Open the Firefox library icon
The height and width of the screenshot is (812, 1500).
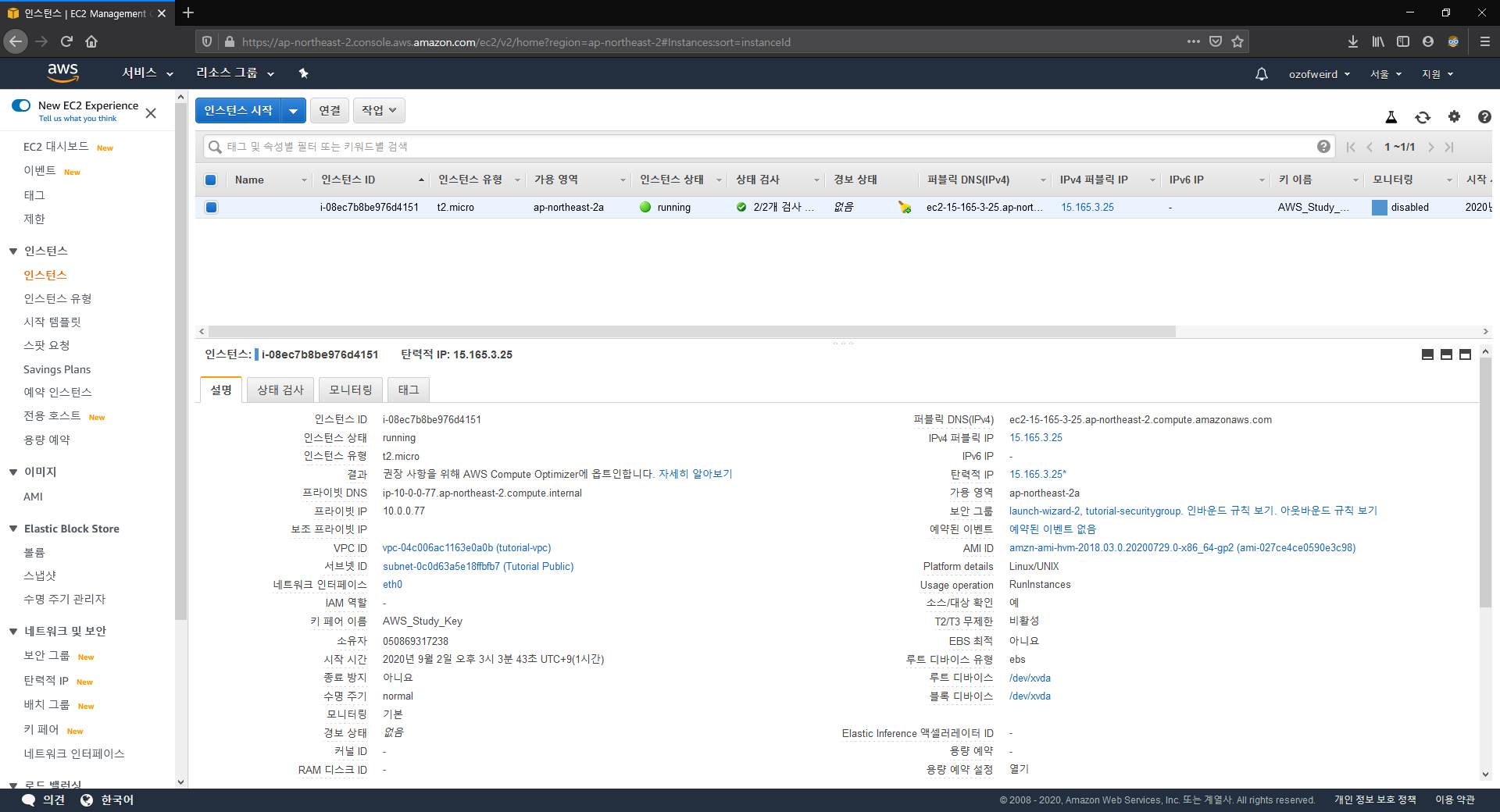[1378, 41]
